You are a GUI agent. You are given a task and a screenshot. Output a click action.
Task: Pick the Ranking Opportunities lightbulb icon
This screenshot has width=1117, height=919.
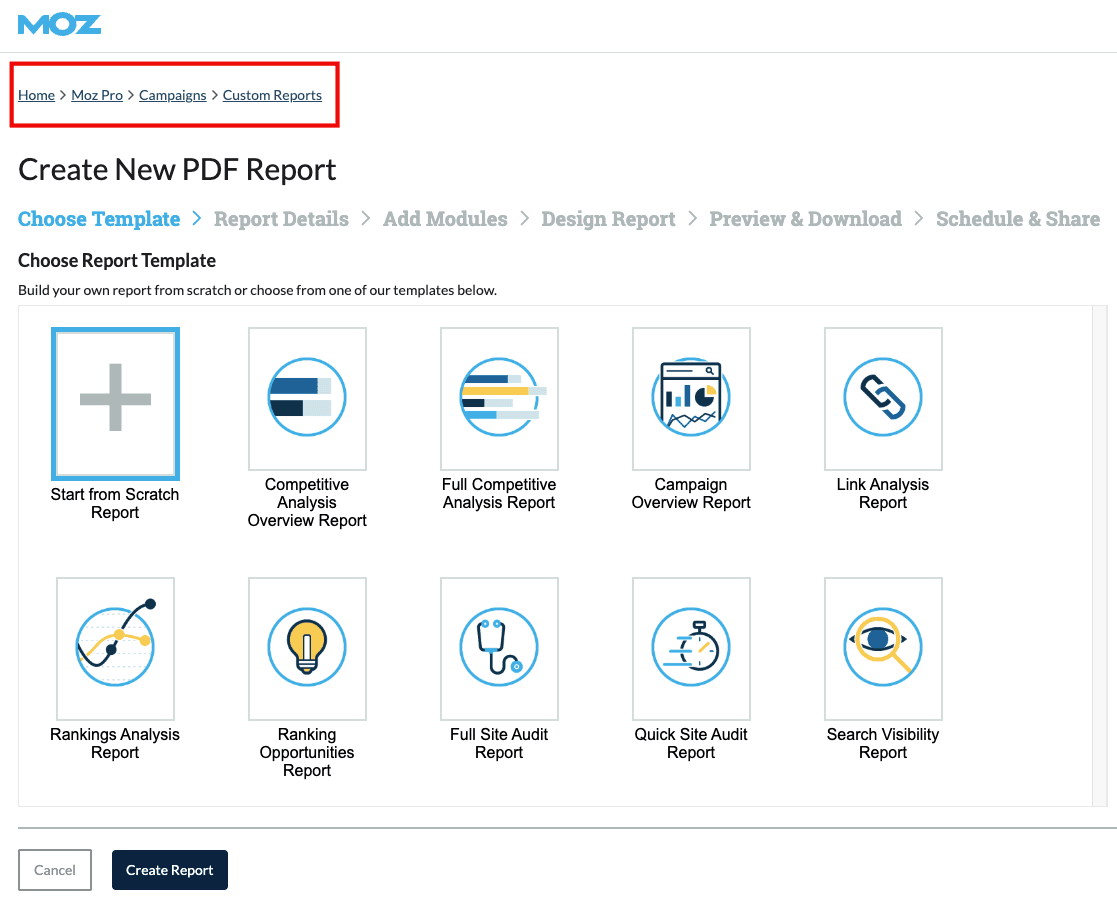(x=307, y=648)
